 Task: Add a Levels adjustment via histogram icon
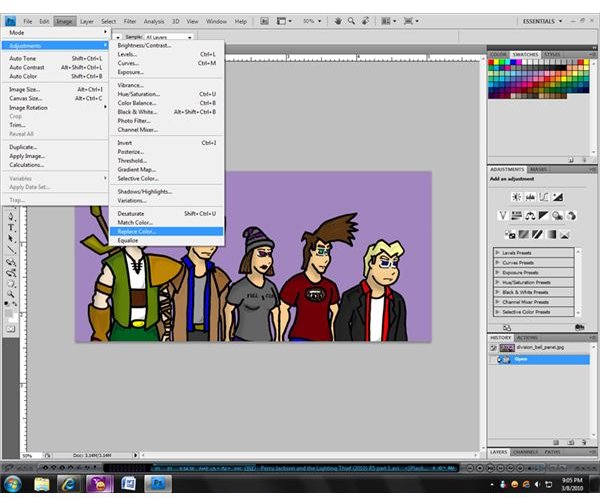(x=530, y=197)
